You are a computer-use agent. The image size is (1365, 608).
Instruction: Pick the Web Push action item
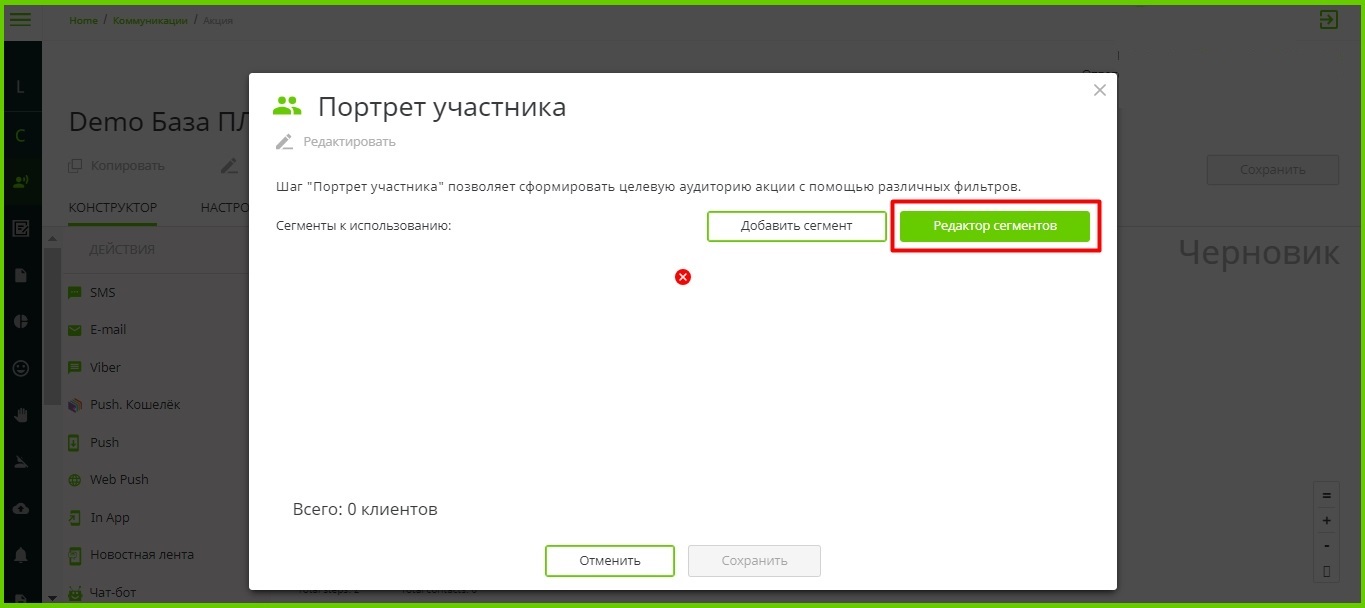pos(119,480)
